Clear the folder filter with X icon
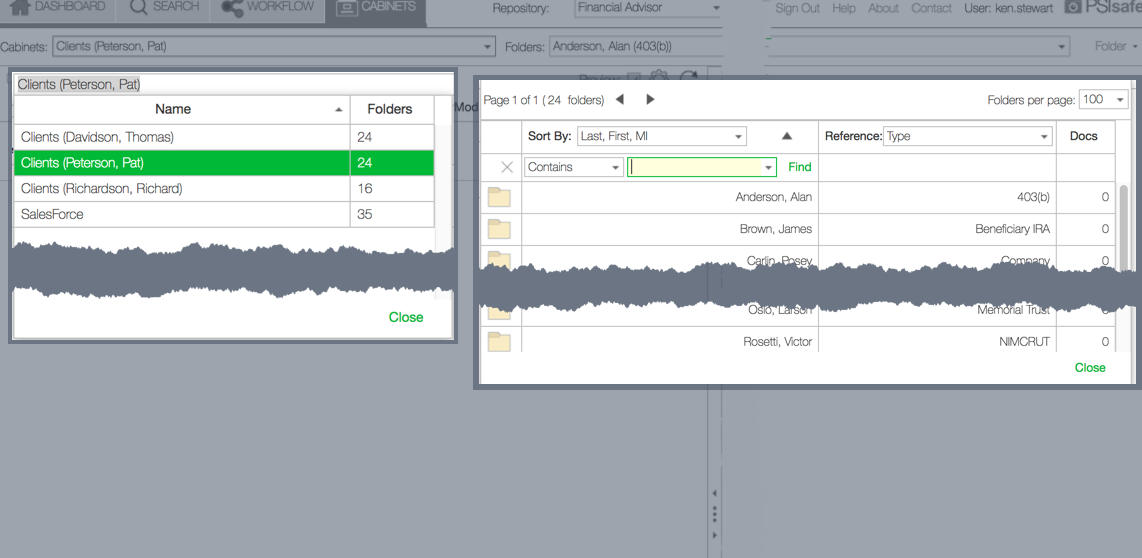 (506, 167)
